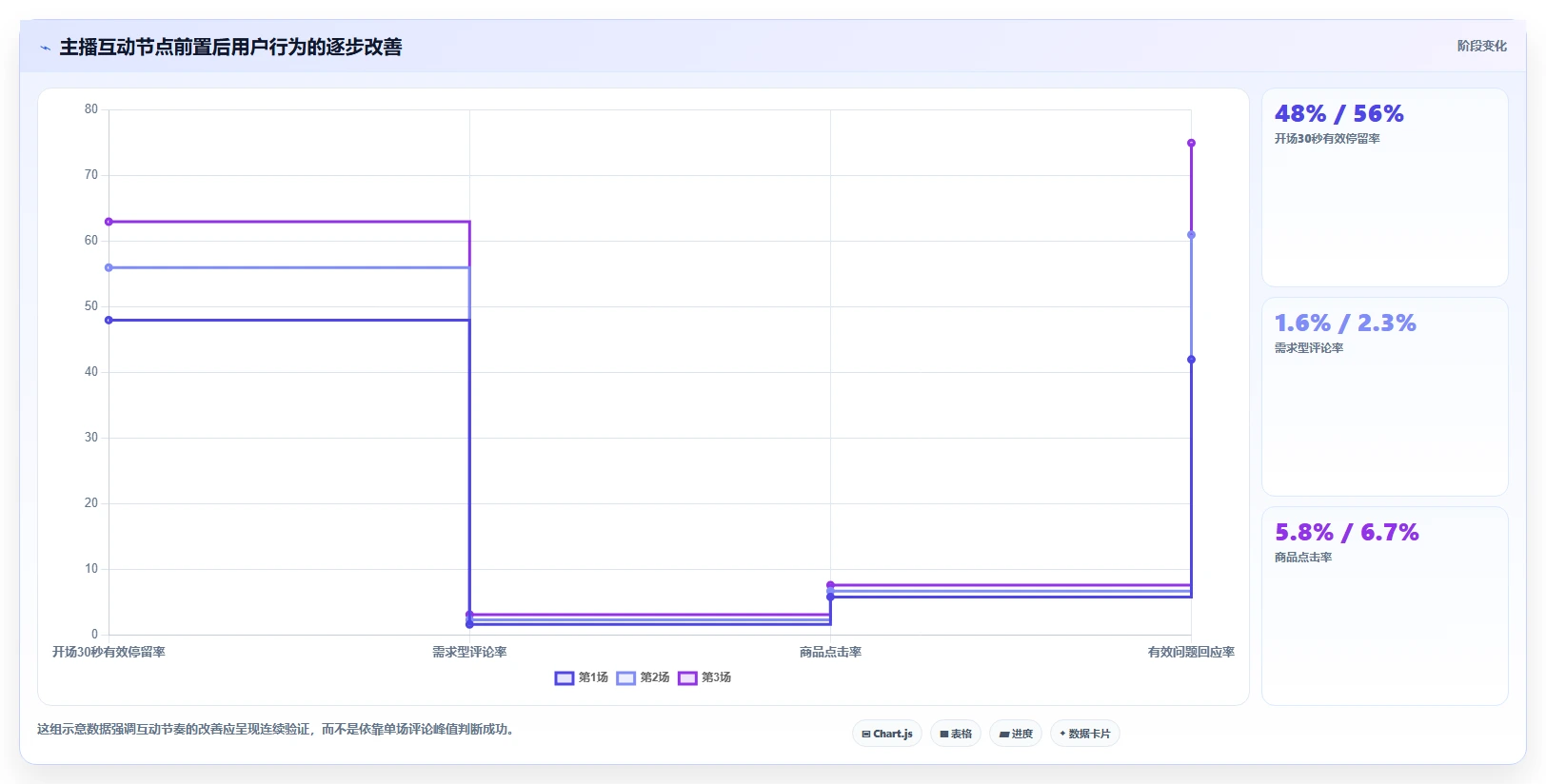The image size is (1546, 784).
Task: Click the title 主播互动节点前置后用户行为的逐步改善
Action: click(x=230, y=47)
